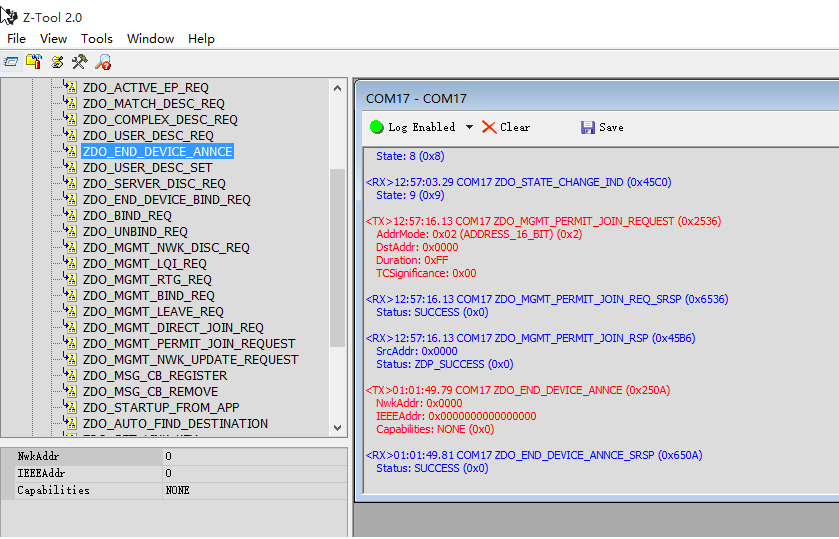Select ZDO_MGMT_DIRECT_JOIN_REQ command

tap(173, 328)
